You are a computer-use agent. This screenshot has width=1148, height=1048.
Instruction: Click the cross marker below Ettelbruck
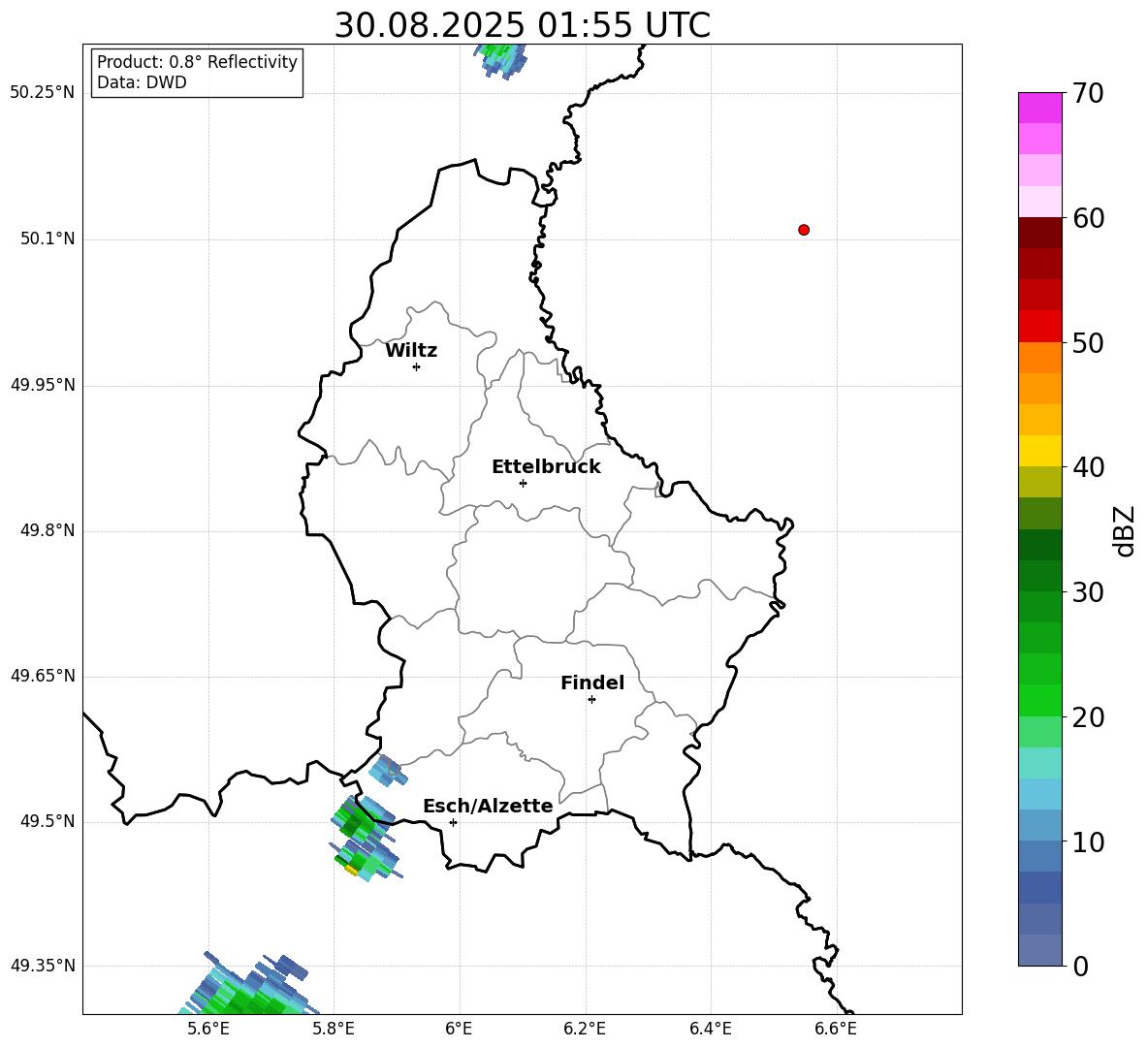[523, 483]
